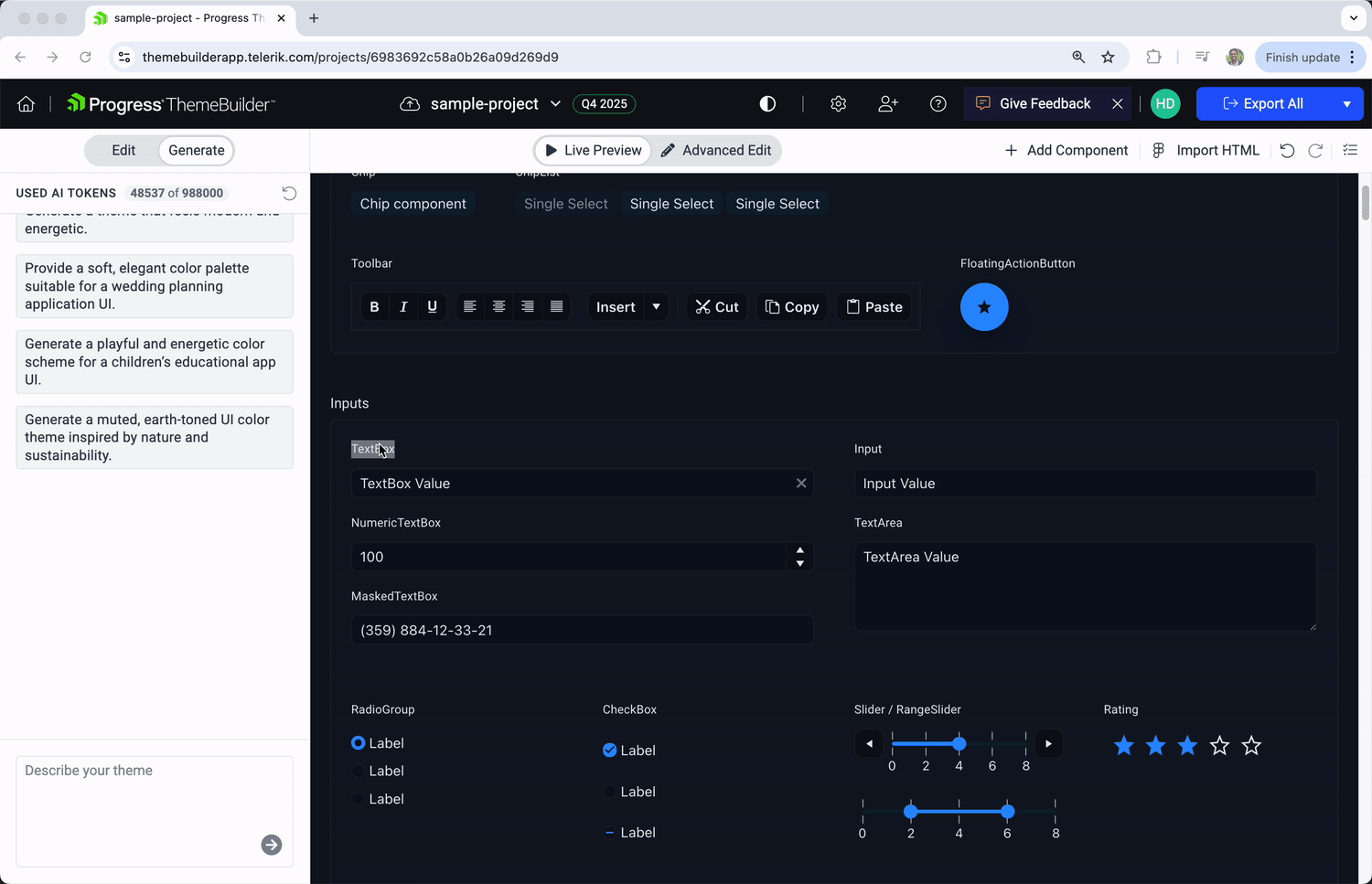Select the second RadioGroup Label option
1372x884 pixels.
359,772
